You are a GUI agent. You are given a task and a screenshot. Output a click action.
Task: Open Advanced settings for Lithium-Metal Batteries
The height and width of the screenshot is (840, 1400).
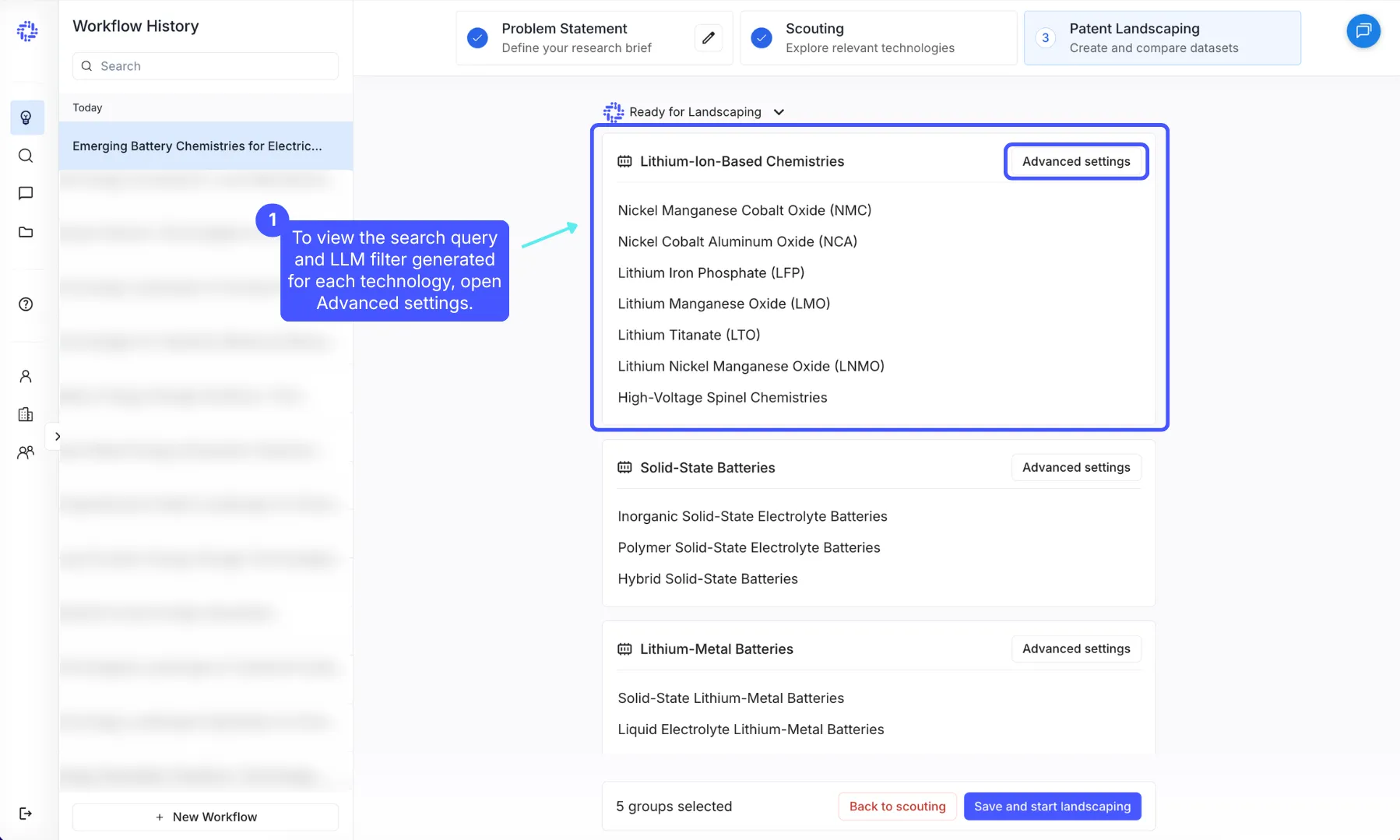coord(1076,648)
